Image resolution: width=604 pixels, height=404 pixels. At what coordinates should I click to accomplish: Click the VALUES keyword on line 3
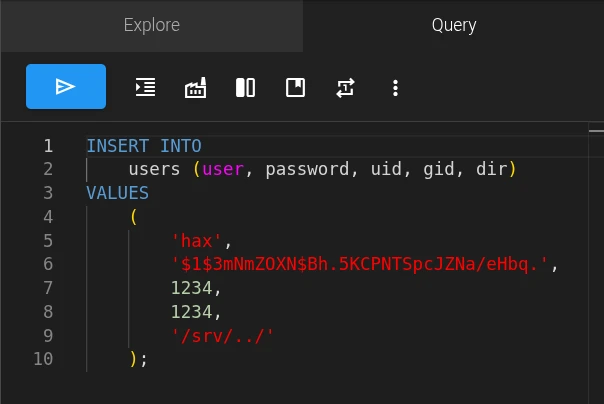pos(117,193)
